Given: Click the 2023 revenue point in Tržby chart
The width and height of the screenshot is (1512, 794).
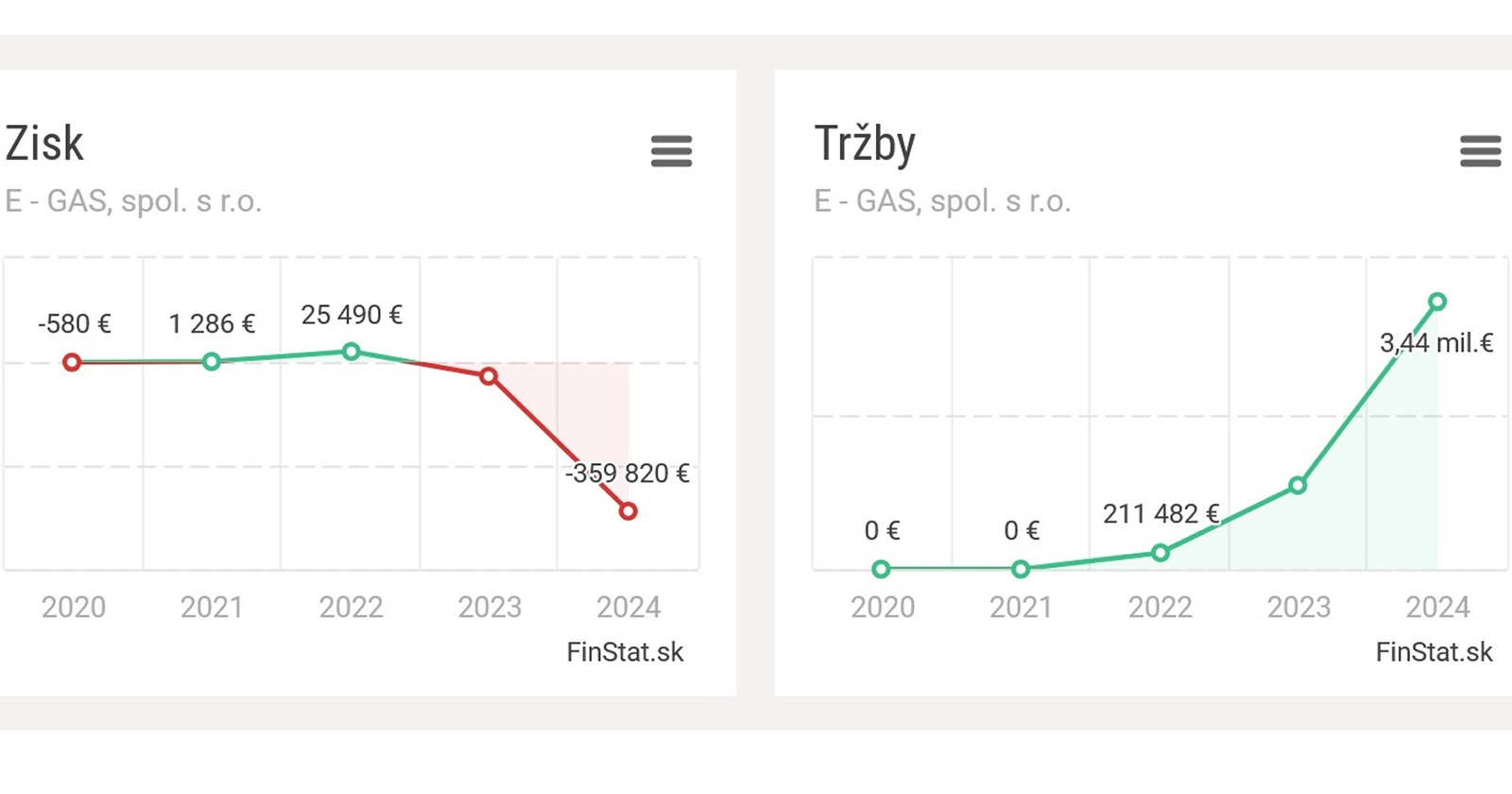Looking at the screenshot, I should click(x=1298, y=486).
